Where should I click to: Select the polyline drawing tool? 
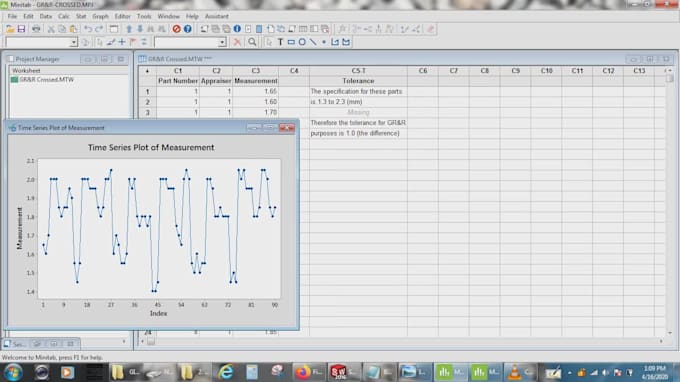coord(335,42)
